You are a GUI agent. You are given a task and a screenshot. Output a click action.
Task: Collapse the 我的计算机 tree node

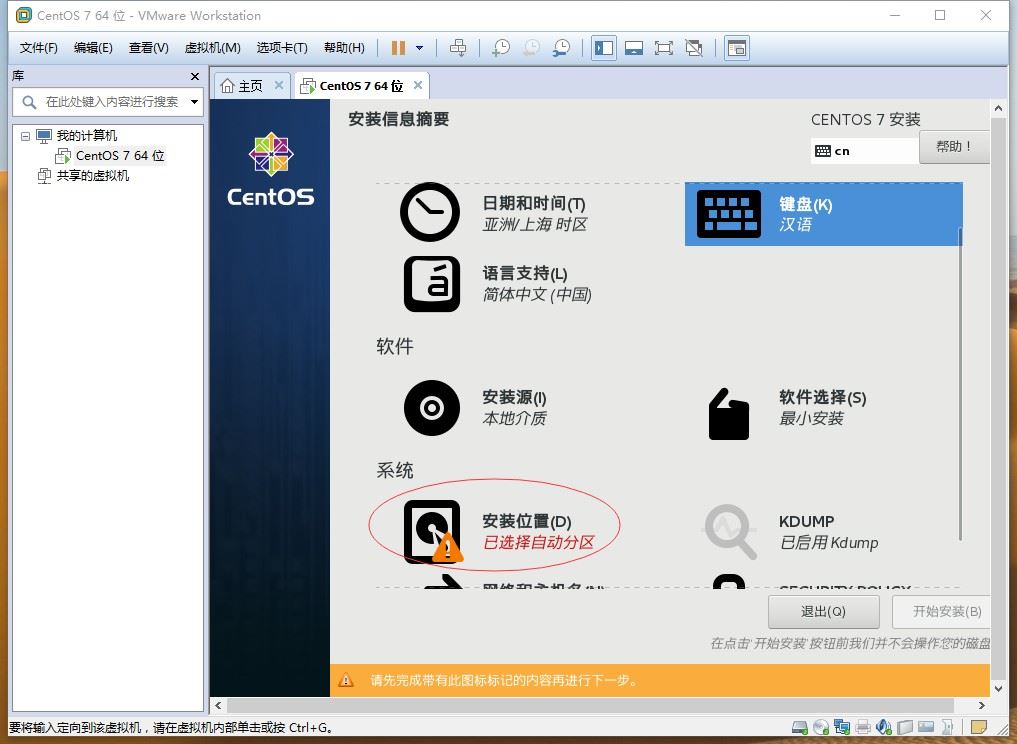coord(25,136)
